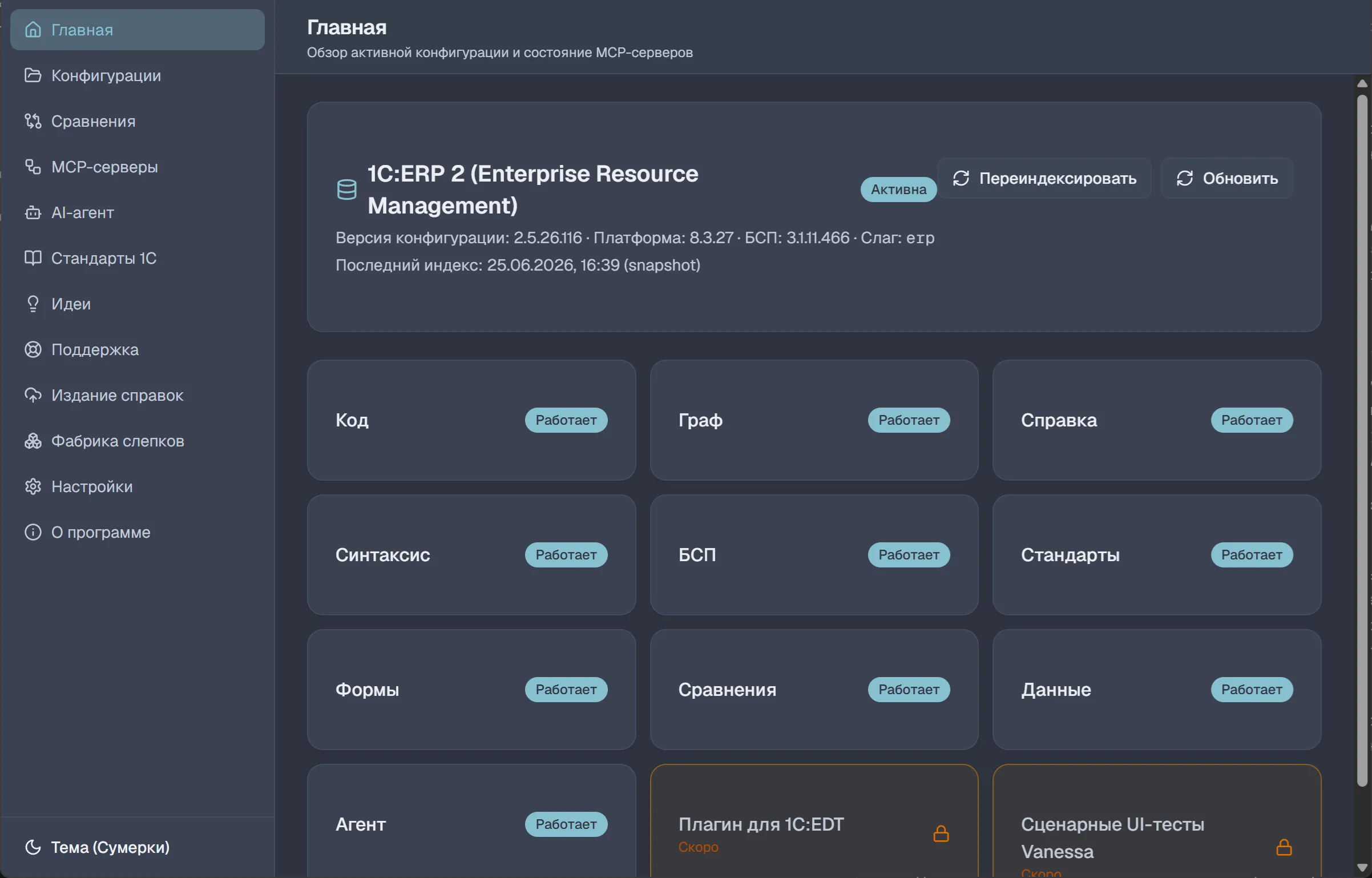Click the Активна status badge
The width and height of the screenshot is (1372, 878).
pos(899,190)
